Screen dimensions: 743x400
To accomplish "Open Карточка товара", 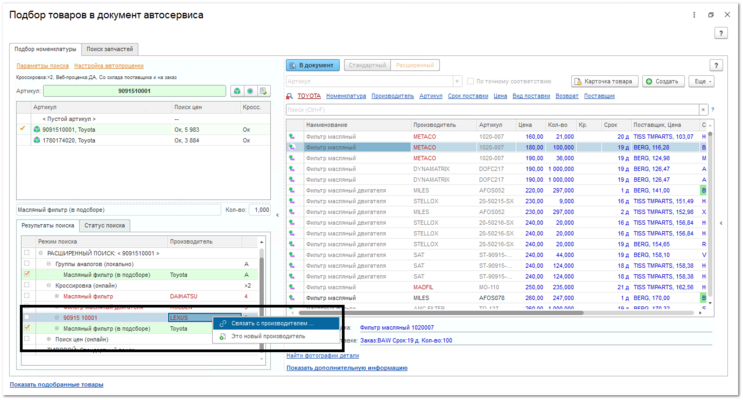I will 605,82.
